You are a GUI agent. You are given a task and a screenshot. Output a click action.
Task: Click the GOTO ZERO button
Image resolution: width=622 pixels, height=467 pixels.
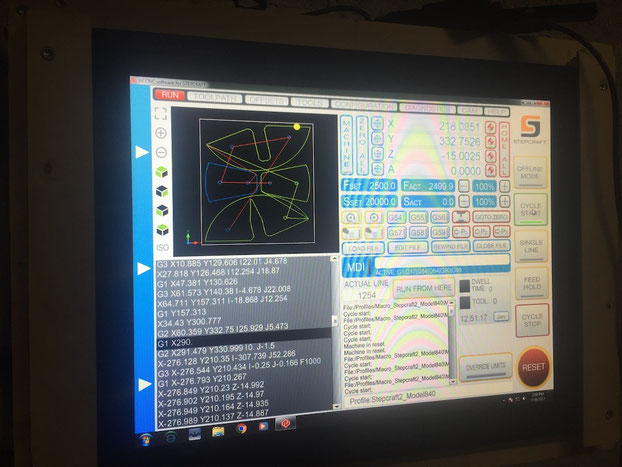coord(491,217)
